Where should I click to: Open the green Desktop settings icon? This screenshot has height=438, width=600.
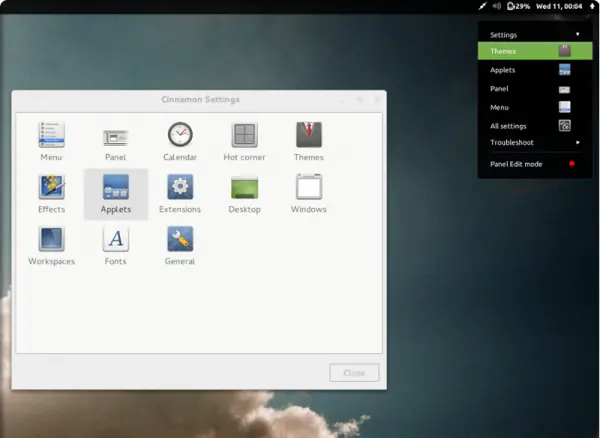pyautogui.click(x=245, y=187)
